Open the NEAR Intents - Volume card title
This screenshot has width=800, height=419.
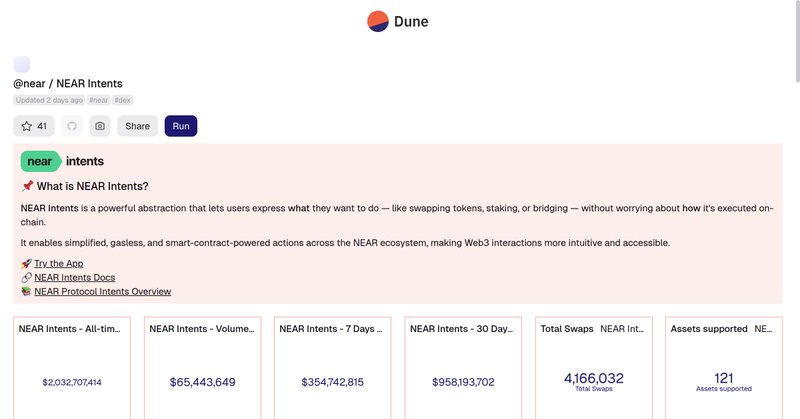point(202,329)
